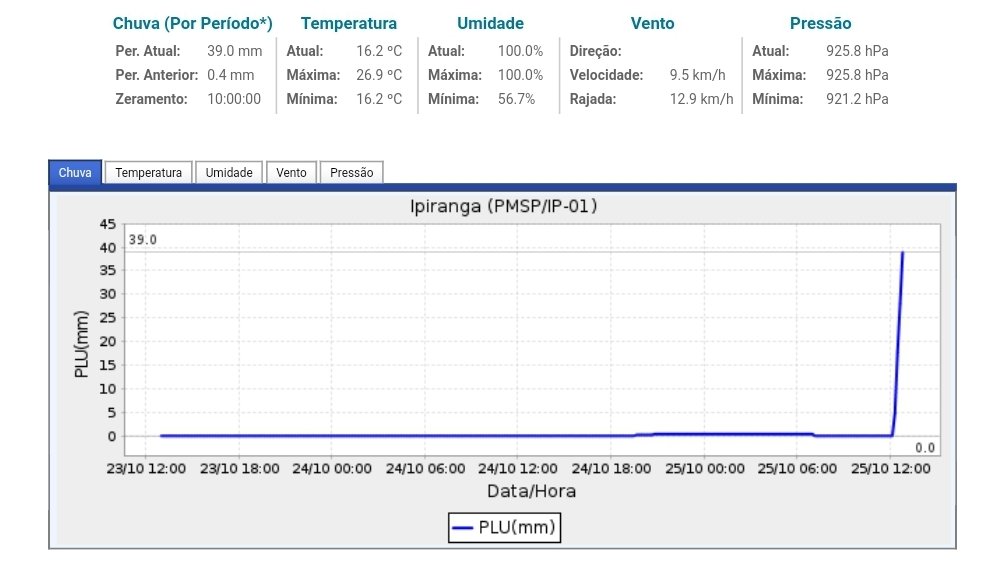Switch to the Temperatura tab

click(148, 173)
